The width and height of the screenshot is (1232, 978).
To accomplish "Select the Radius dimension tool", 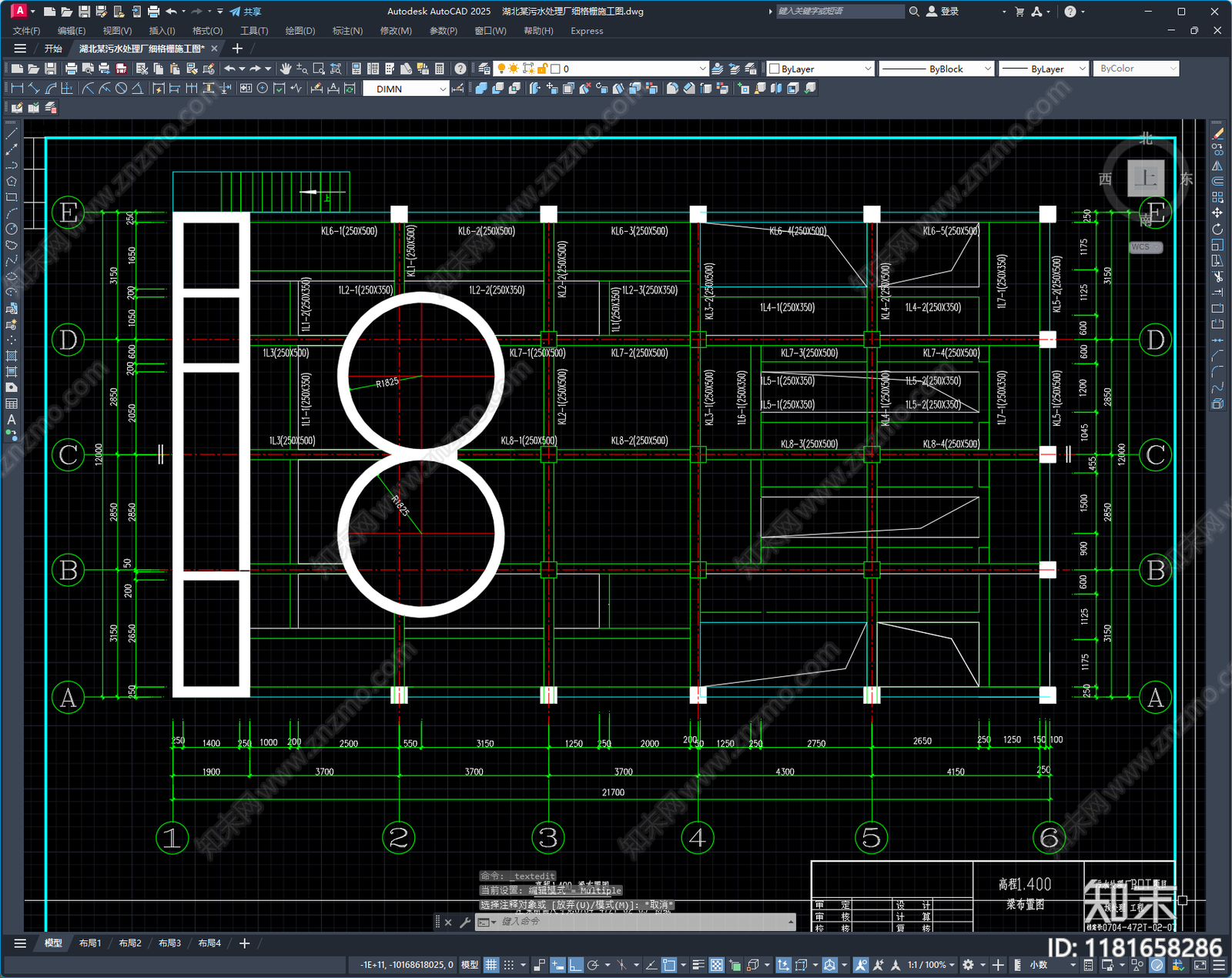I will click(88, 89).
